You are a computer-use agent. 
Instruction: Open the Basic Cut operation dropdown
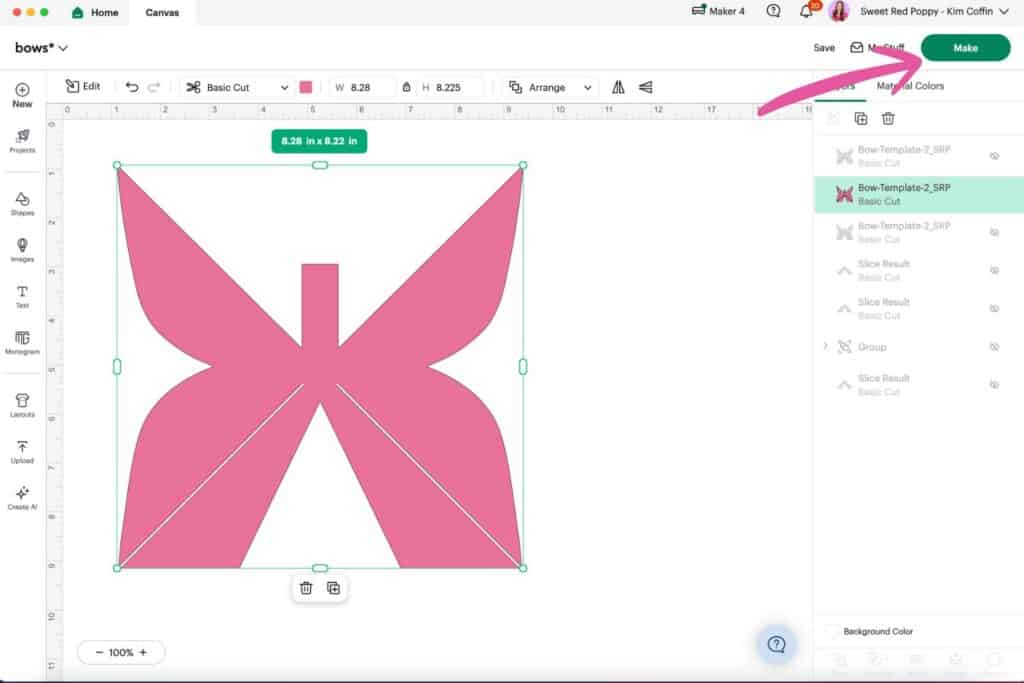coord(237,88)
